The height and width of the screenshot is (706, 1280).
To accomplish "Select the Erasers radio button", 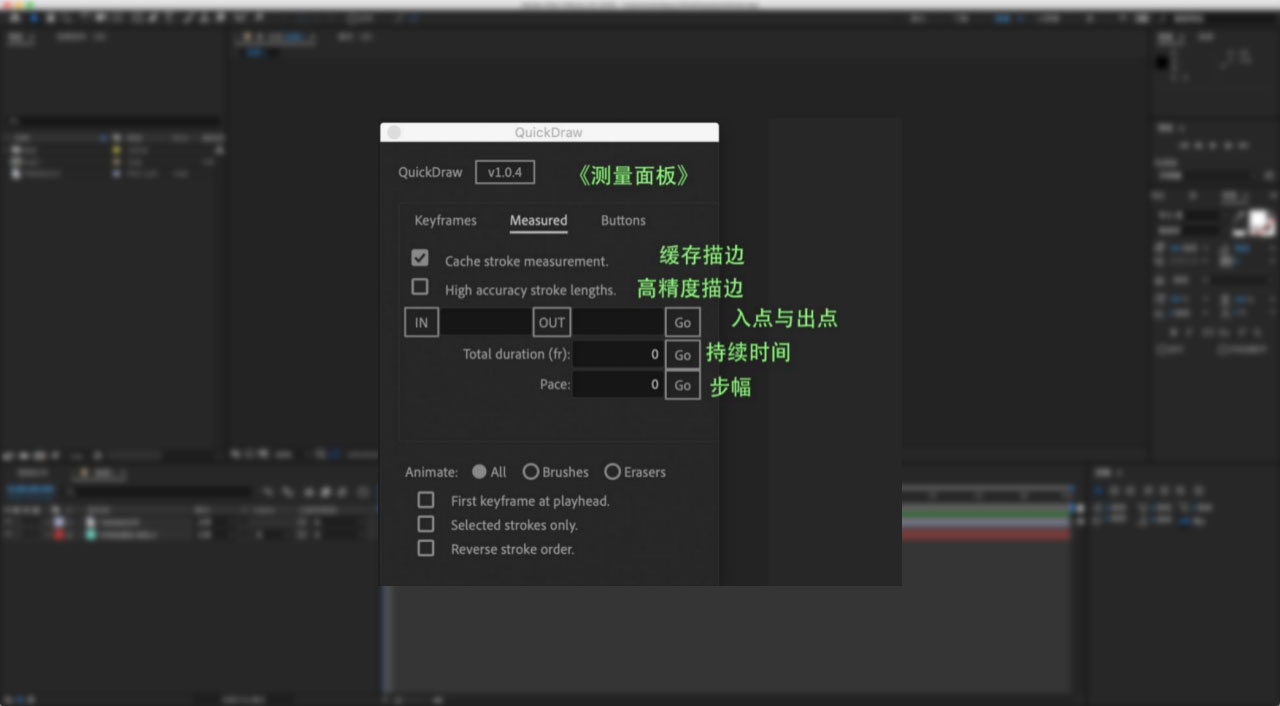I will point(612,471).
